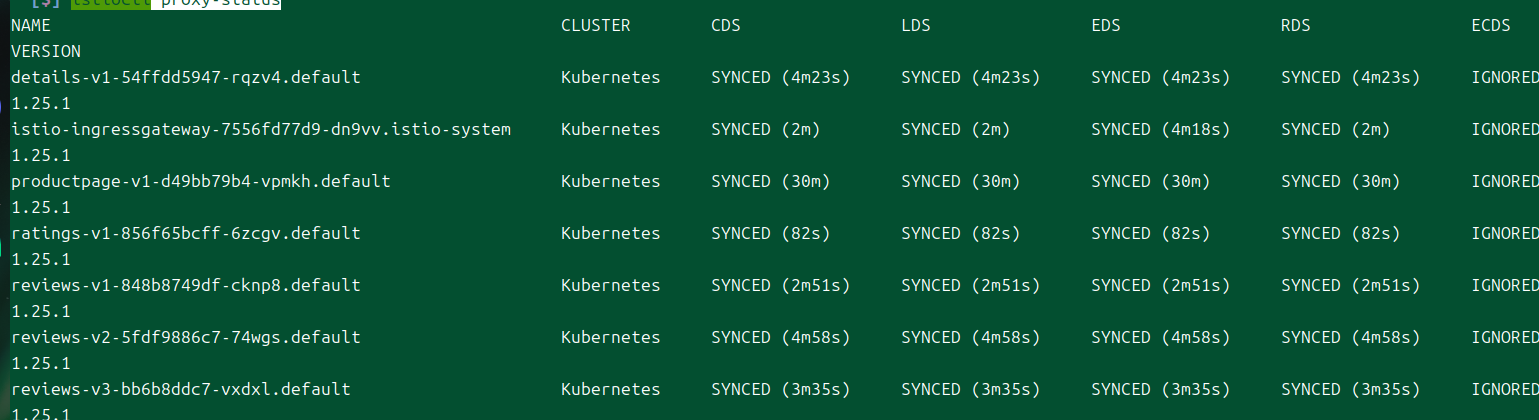Select proxy name reviews-v3-bb6b8ddc7-vxdxl.default
1539x420 pixels.
click(x=181, y=389)
